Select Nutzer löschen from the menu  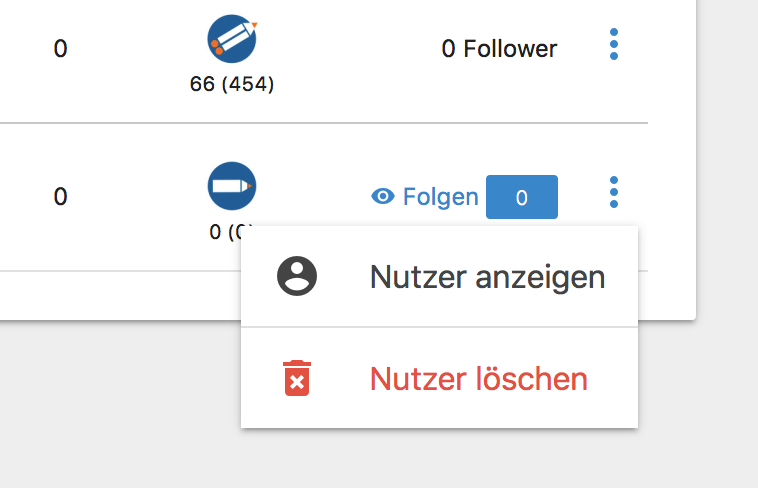coord(439,378)
